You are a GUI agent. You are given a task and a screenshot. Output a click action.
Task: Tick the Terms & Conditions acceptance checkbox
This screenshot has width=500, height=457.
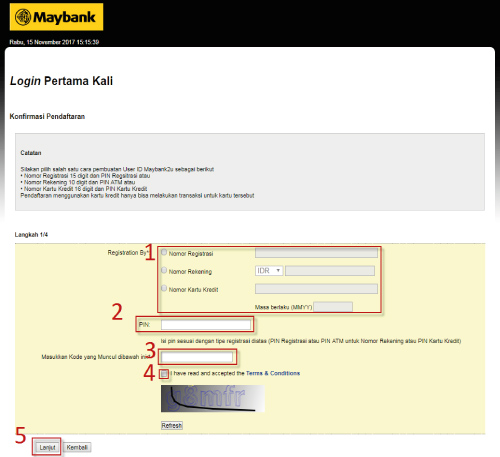(x=164, y=374)
